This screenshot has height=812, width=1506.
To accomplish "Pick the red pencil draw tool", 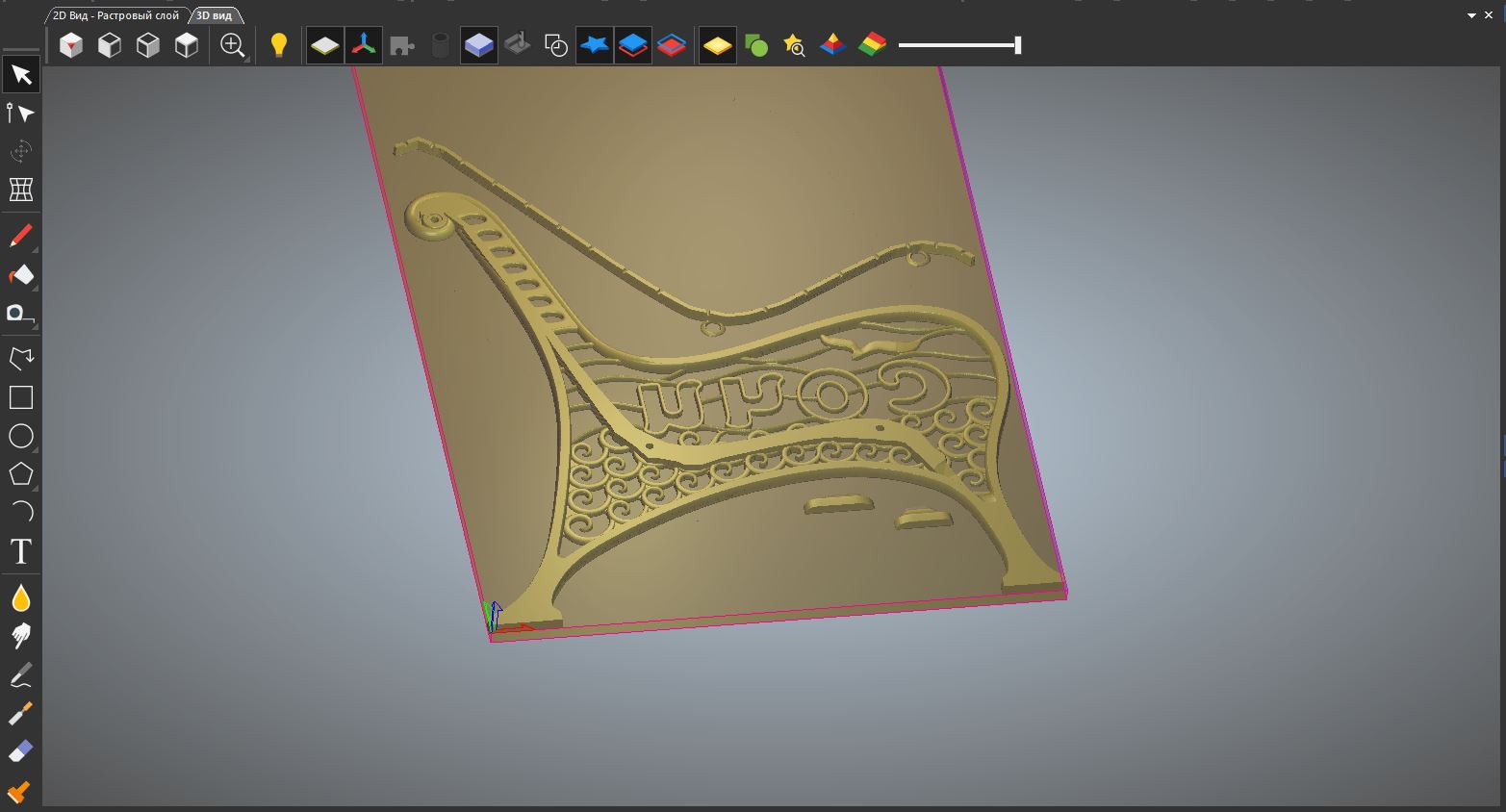I will (x=21, y=237).
